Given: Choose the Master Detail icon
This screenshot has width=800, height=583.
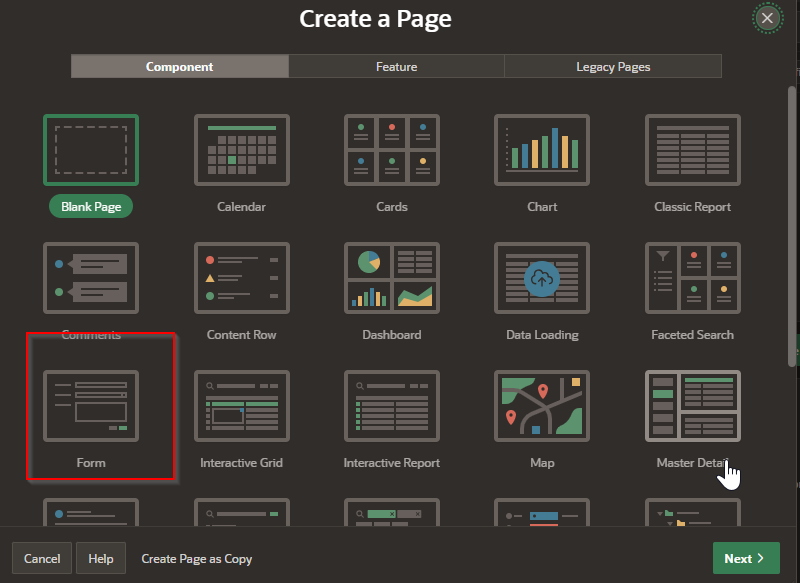Looking at the screenshot, I should [693, 406].
